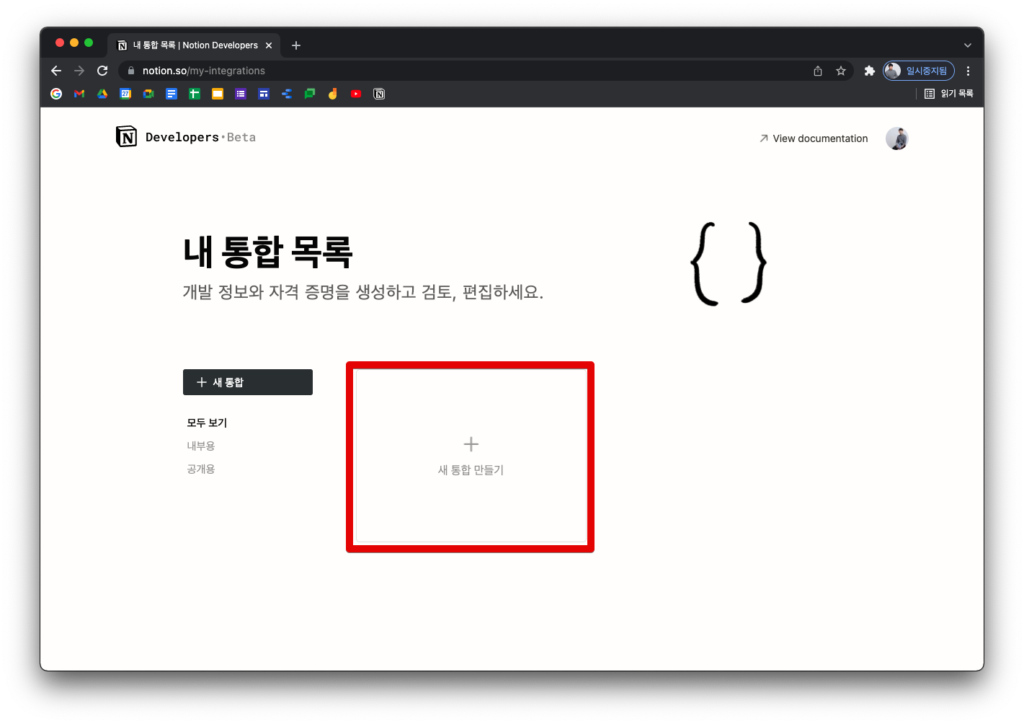Open the Google Meet bookmark
1024x724 pixels.
[148, 93]
